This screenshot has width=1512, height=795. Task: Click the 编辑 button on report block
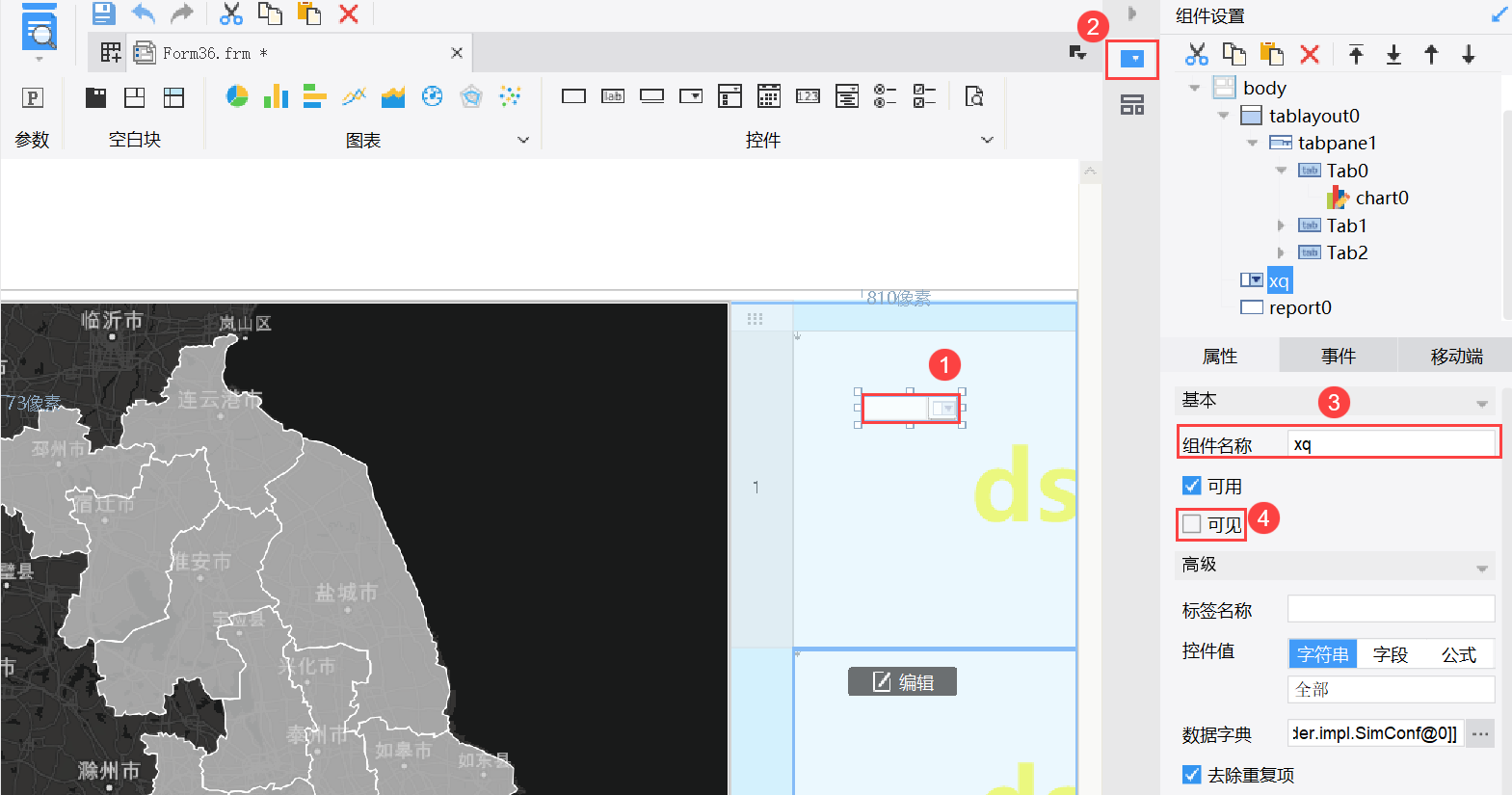(x=902, y=682)
